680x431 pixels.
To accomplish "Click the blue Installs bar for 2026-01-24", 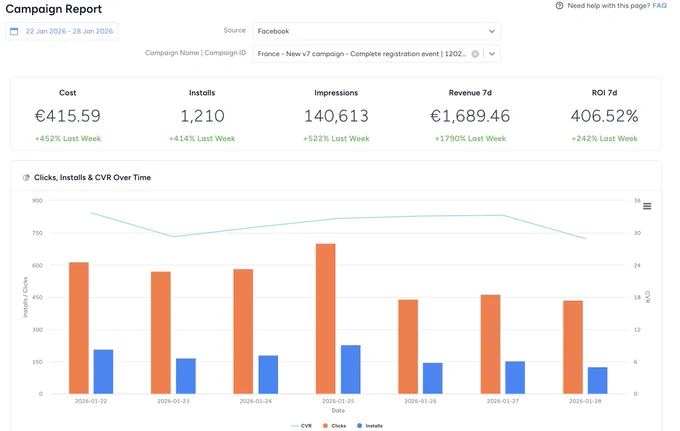I will 268,375.
